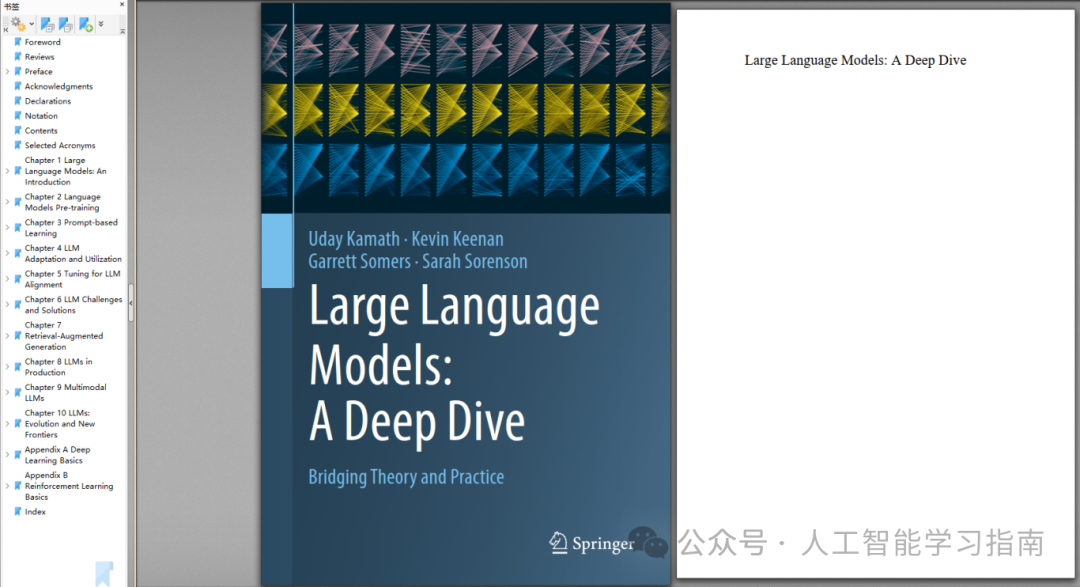This screenshot has height=587, width=1080.
Task: Open the Foreword bookmark
Action: (43, 42)
